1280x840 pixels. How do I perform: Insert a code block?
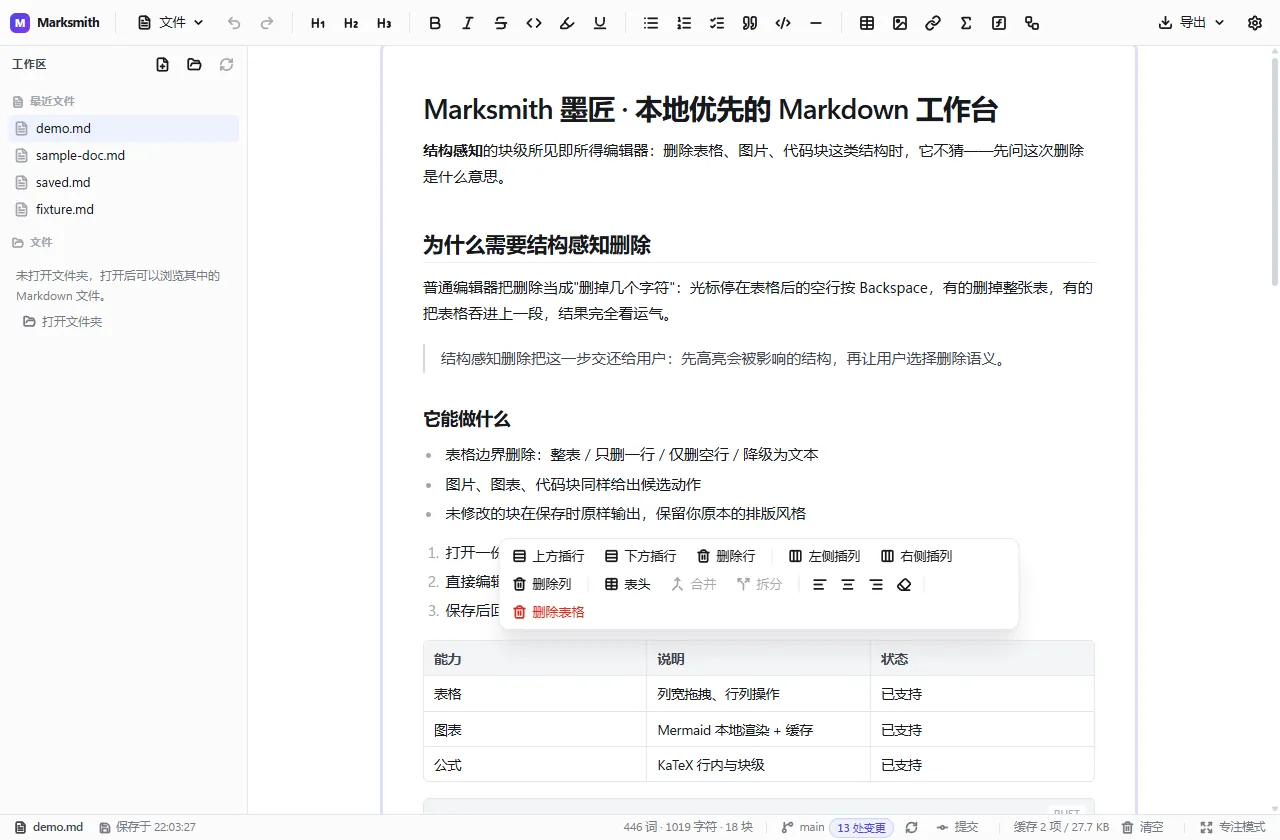point(783,23)
